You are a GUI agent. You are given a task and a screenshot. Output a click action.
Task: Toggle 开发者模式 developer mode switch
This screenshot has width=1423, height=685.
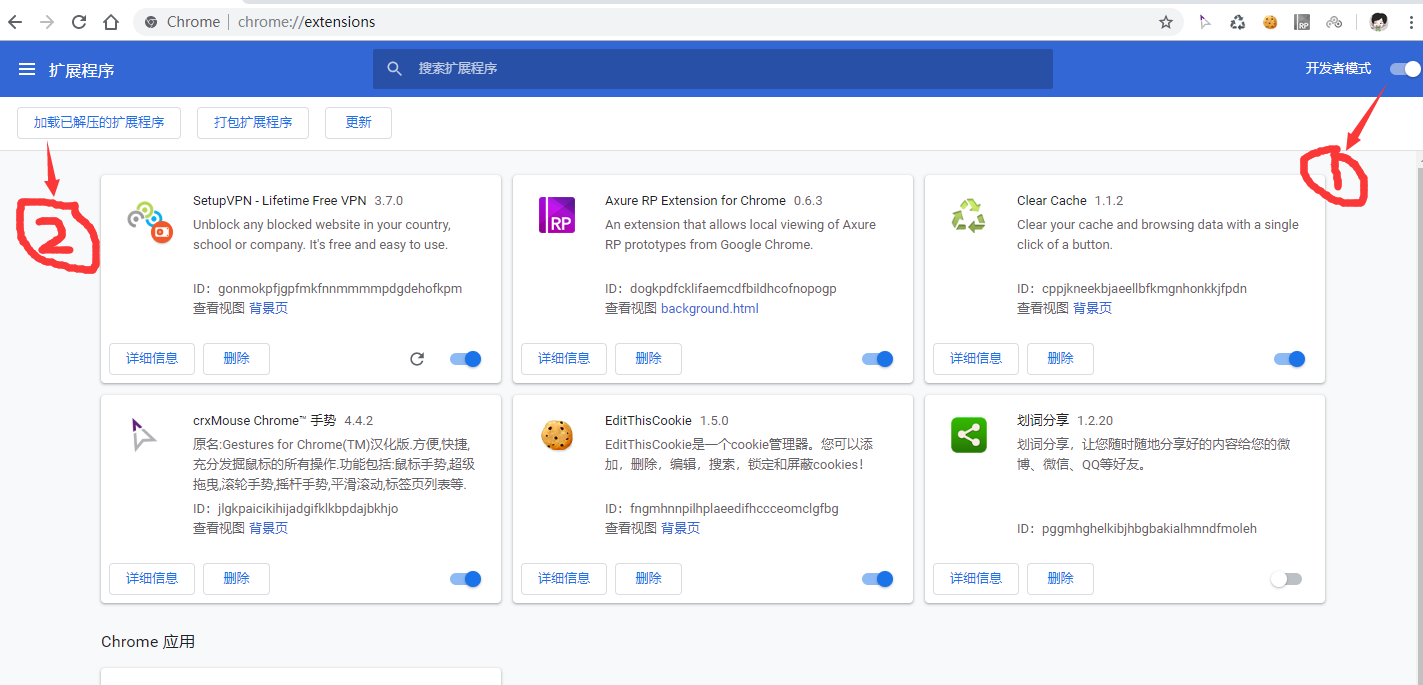click(1404, 69)
